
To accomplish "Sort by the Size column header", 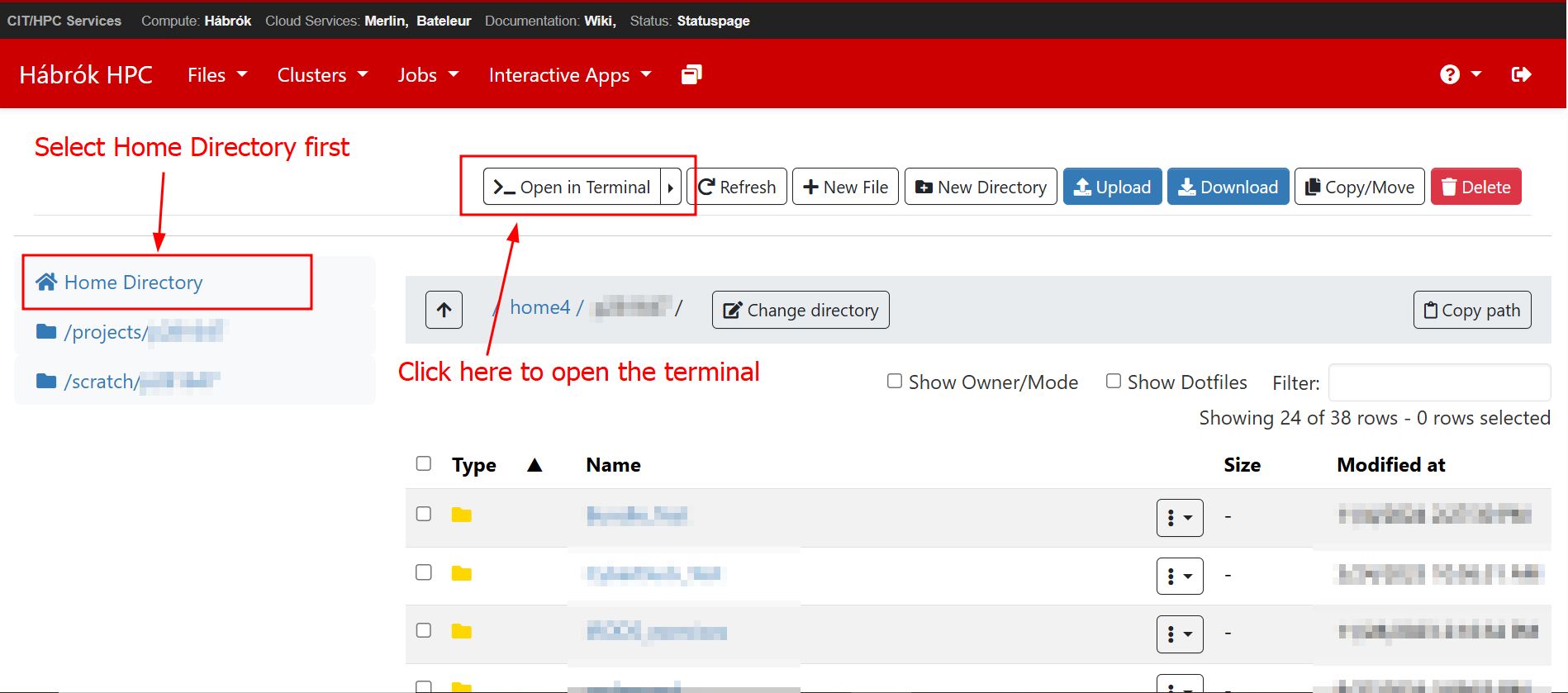I will pyautogui.click(x=1242, y=465).
